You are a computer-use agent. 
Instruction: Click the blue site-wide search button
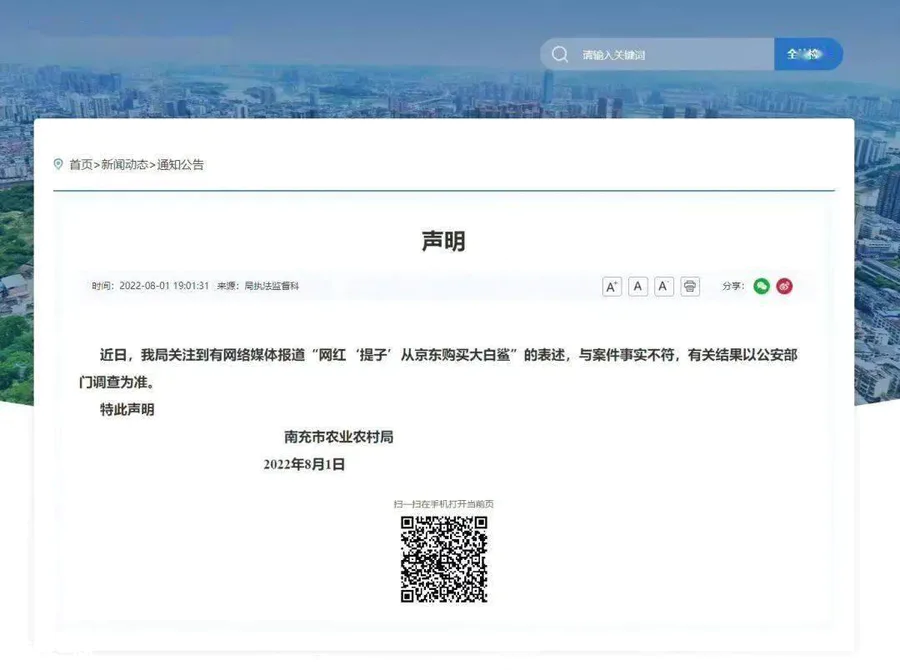(808, 55)
